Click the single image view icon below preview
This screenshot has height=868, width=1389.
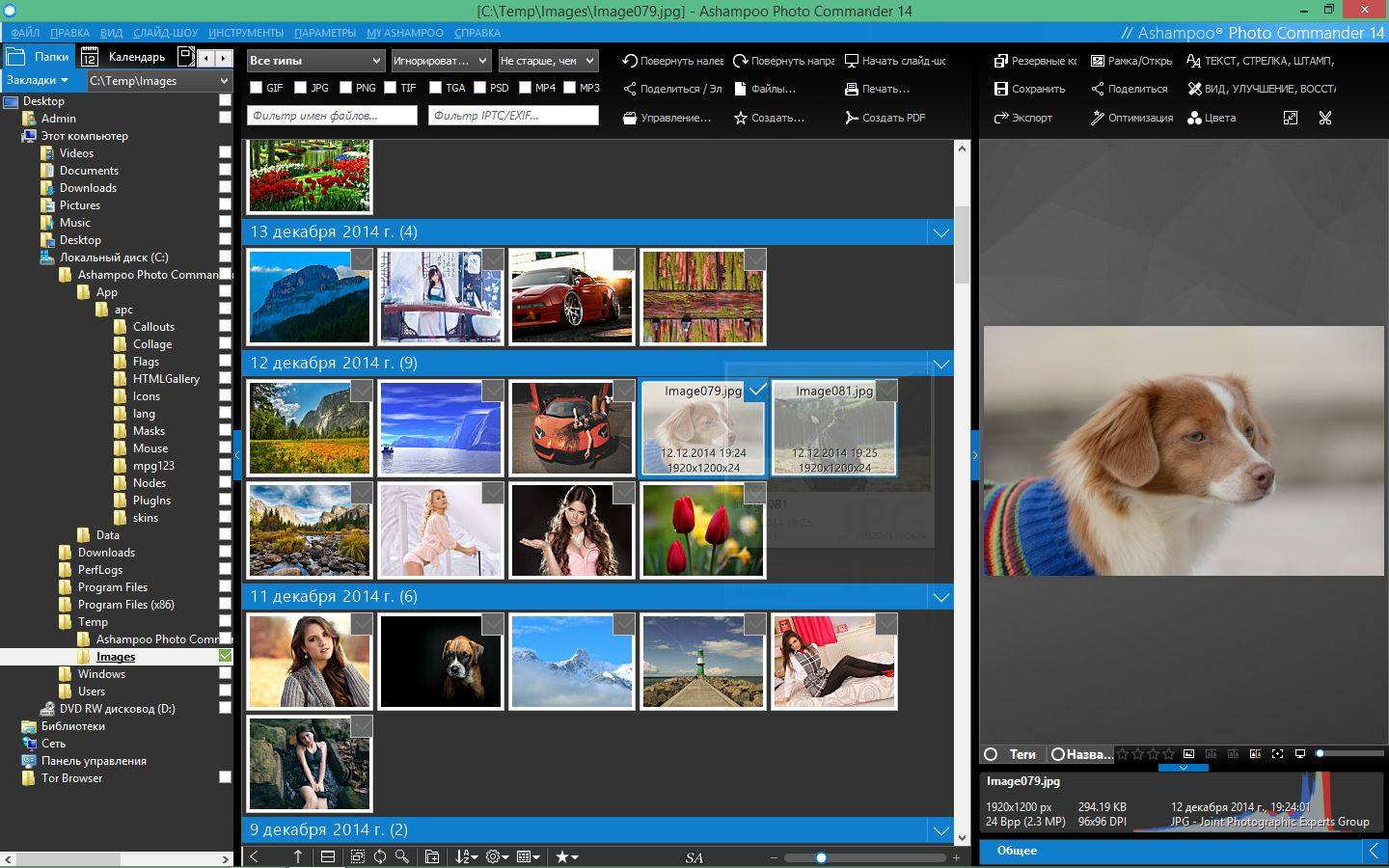tap(1188, 754)
